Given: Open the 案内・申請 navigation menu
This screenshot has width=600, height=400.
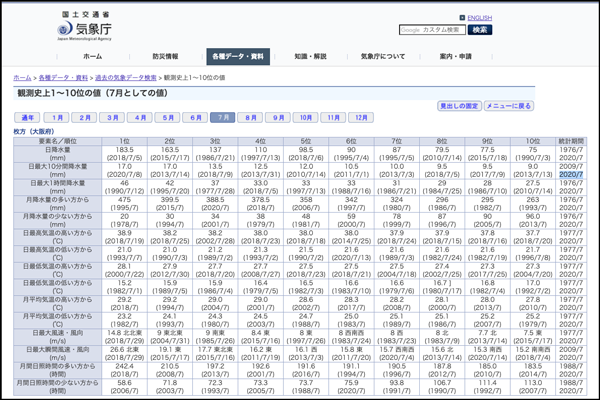Looking at the screenshot, I should pyautogui.click(x=455, y=57).
